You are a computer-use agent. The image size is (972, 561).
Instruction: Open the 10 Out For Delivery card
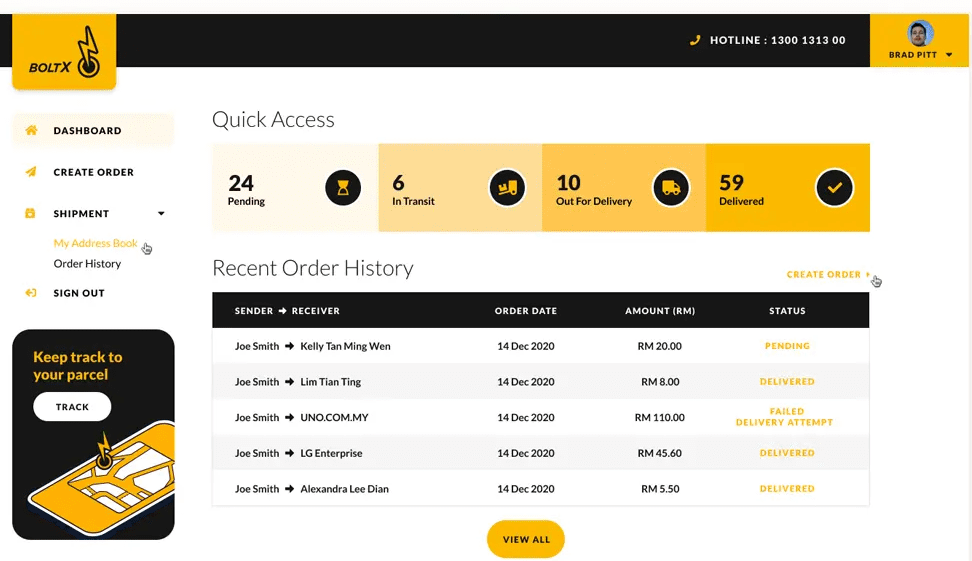point(624,188)
